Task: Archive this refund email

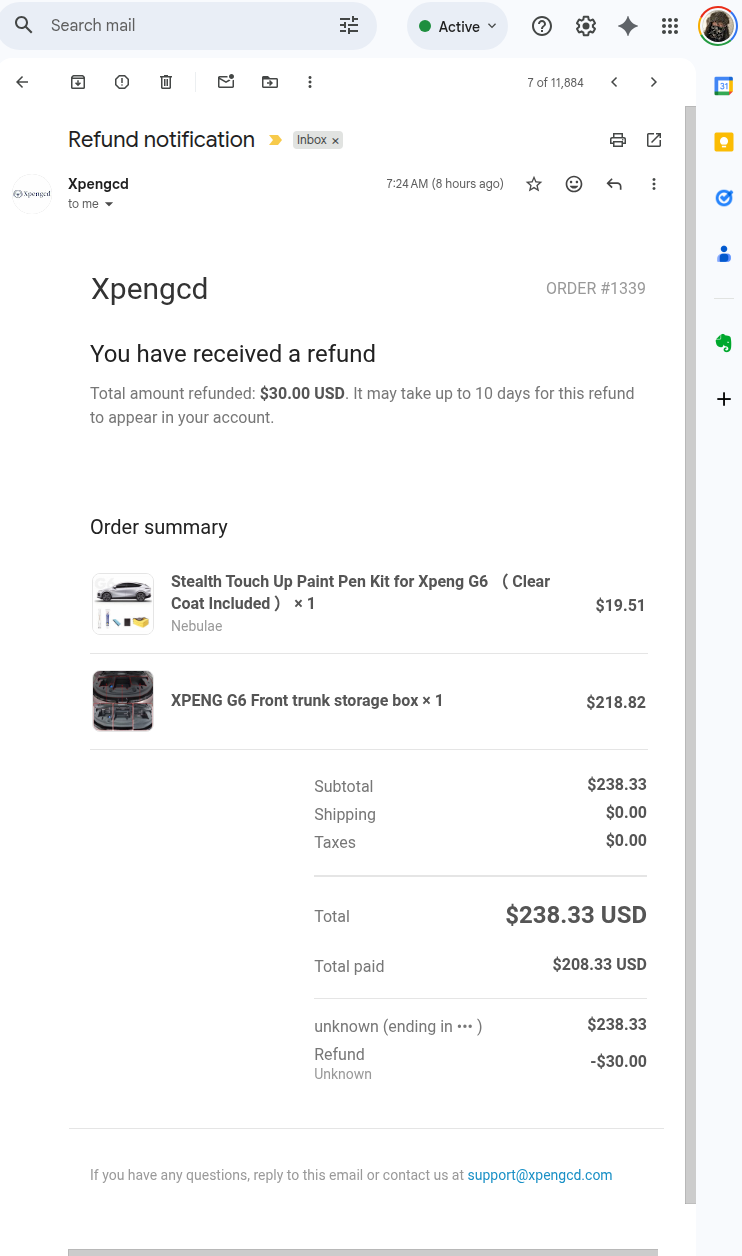Action: tap(78, 82)
